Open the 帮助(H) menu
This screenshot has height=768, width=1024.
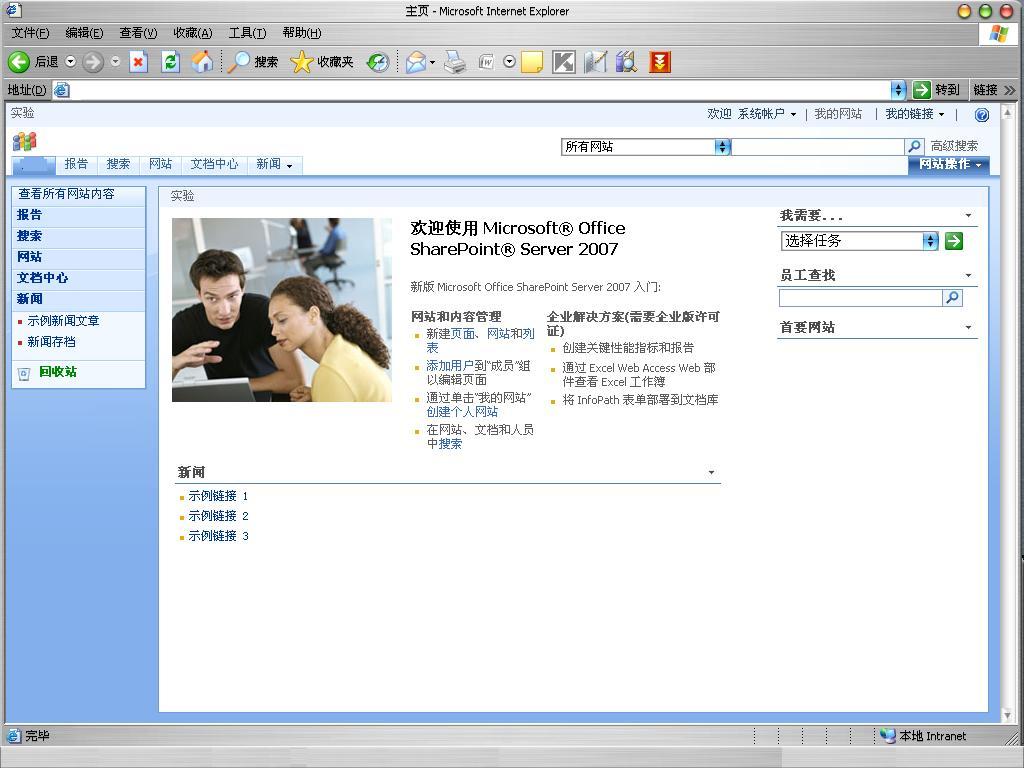pos(302,33)
